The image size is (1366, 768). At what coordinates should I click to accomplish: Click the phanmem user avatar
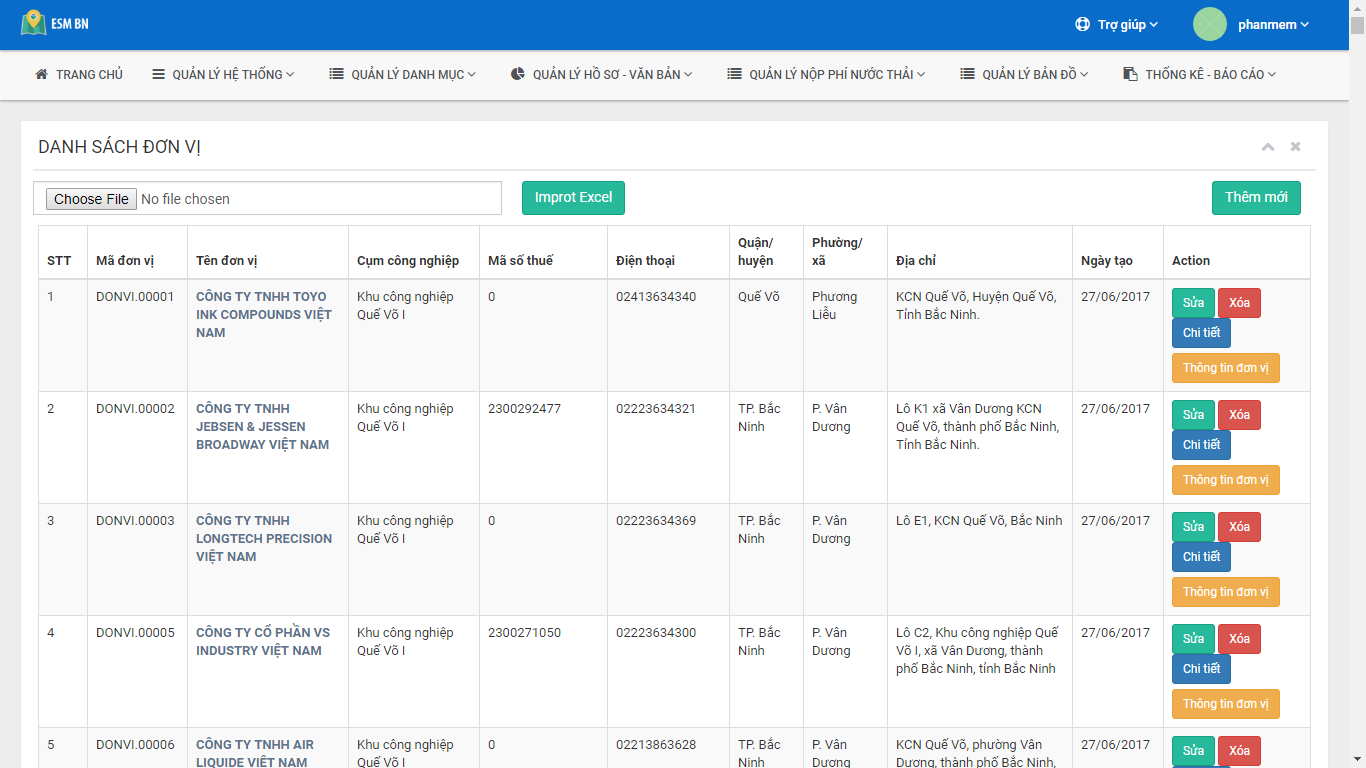1210,24
